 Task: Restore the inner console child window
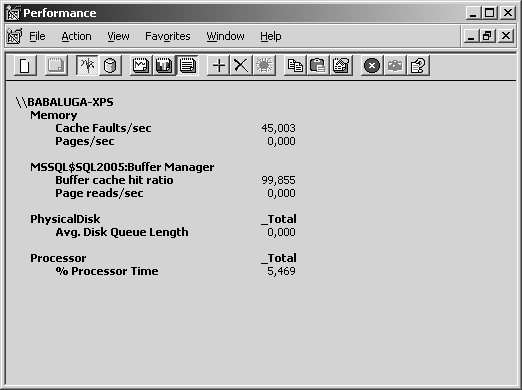point(487,36)
